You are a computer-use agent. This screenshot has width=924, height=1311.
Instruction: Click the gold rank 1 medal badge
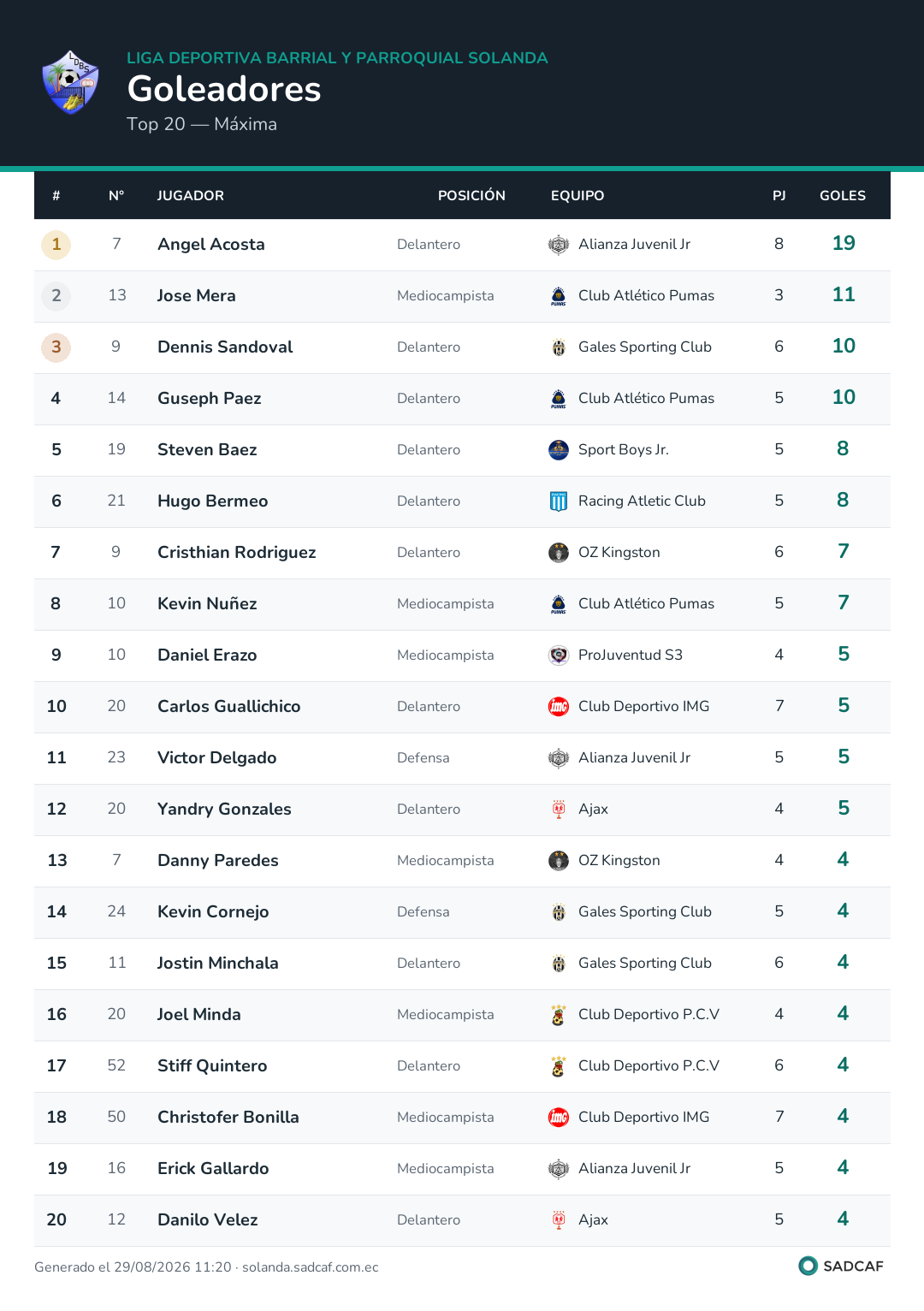coord(56,245)
